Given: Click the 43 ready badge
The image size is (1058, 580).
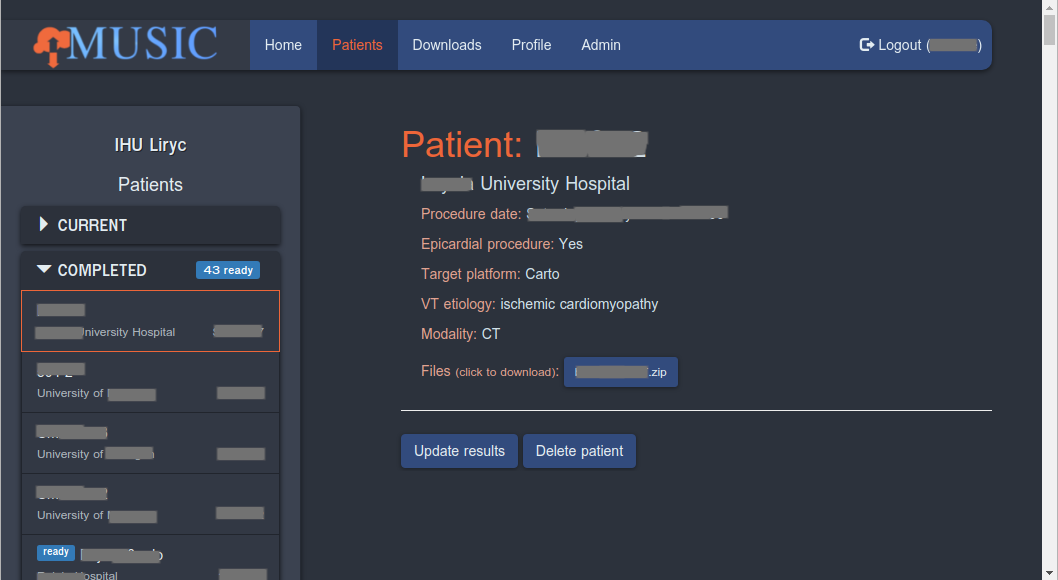Looking at the screenshot, I should 228,270.
